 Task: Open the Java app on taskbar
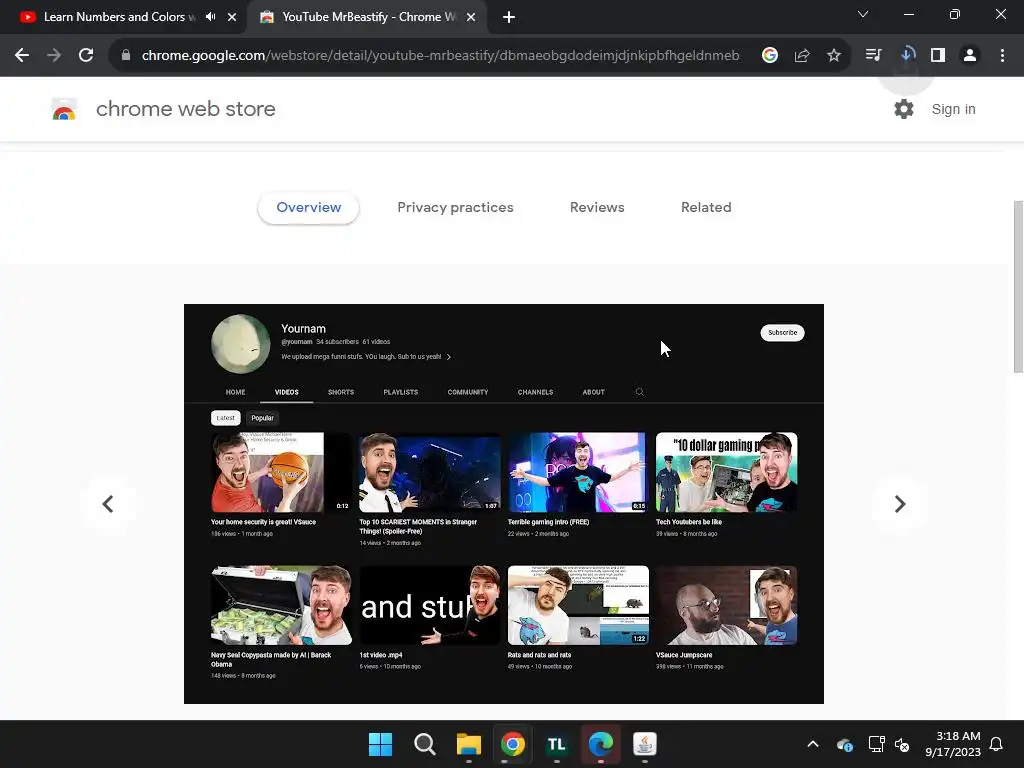point(645,744)
